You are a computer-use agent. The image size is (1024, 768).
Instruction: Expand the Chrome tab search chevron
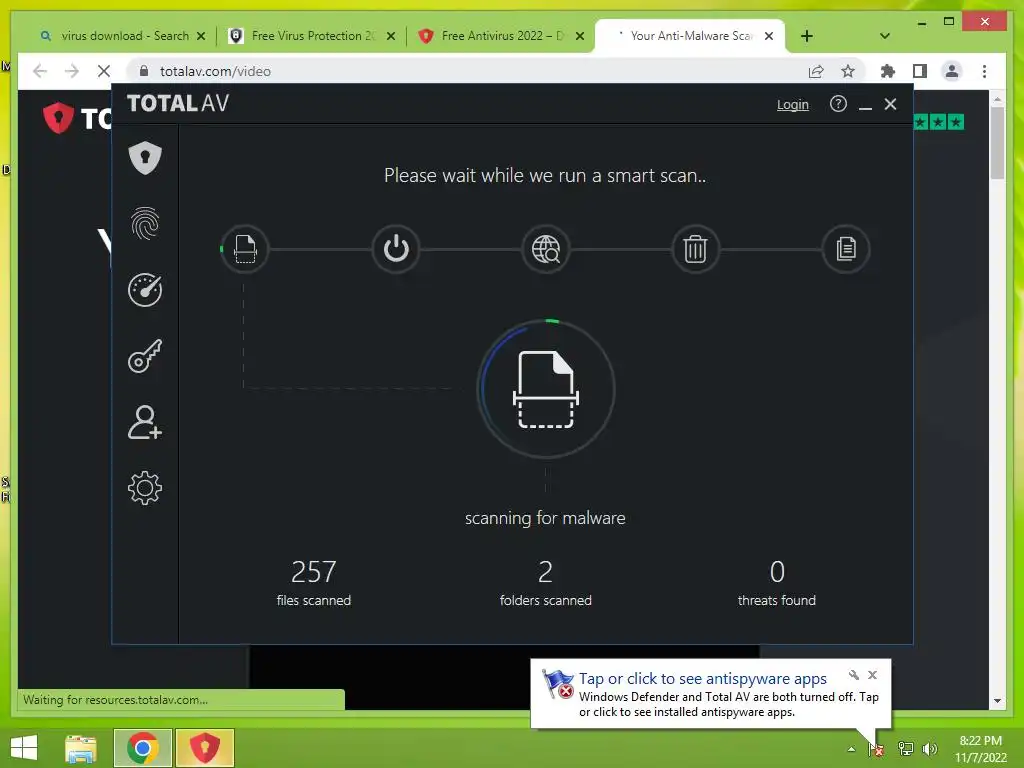[x=885, y=36]
